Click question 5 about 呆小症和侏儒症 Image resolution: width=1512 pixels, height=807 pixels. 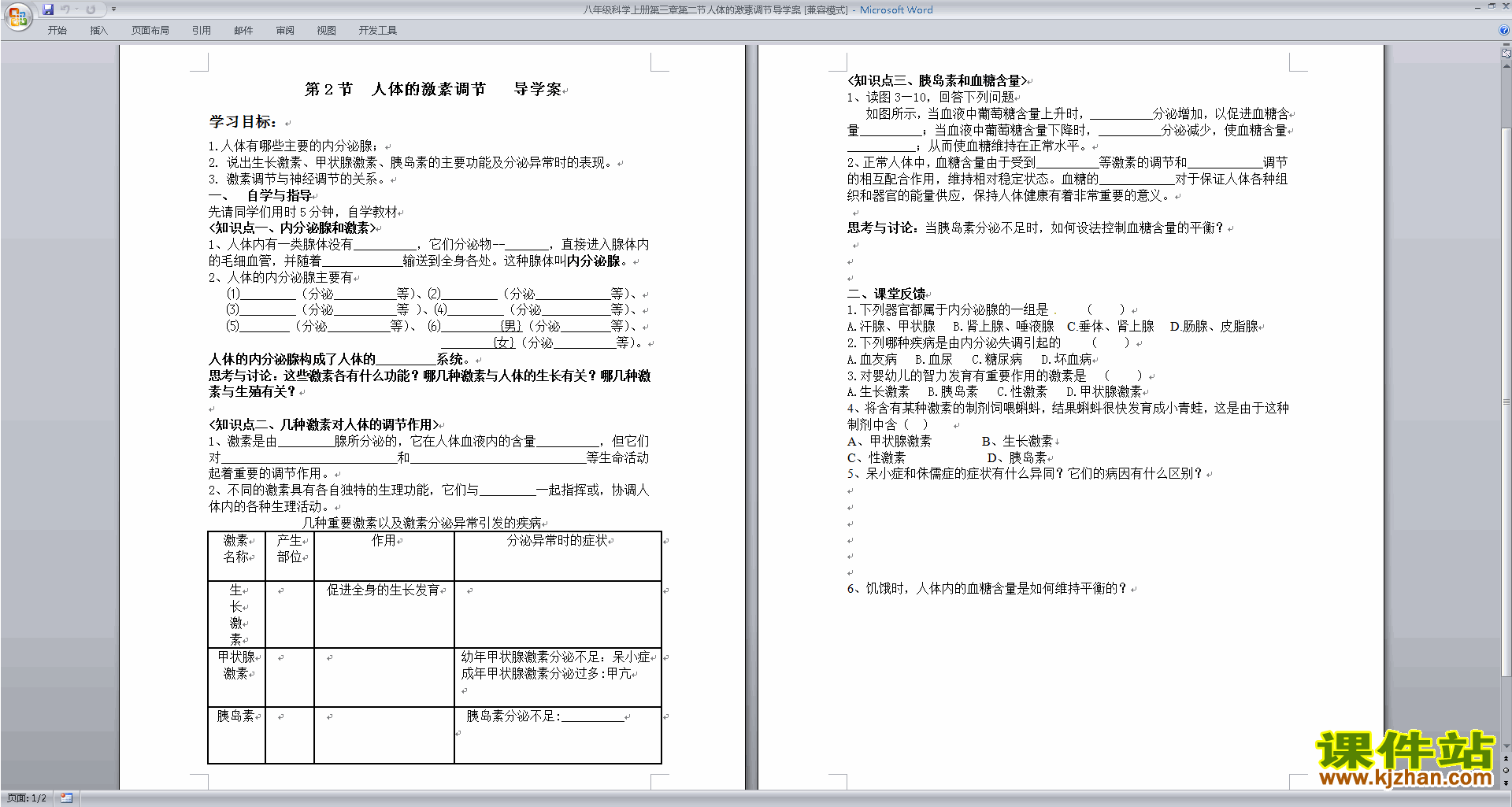1025,474
